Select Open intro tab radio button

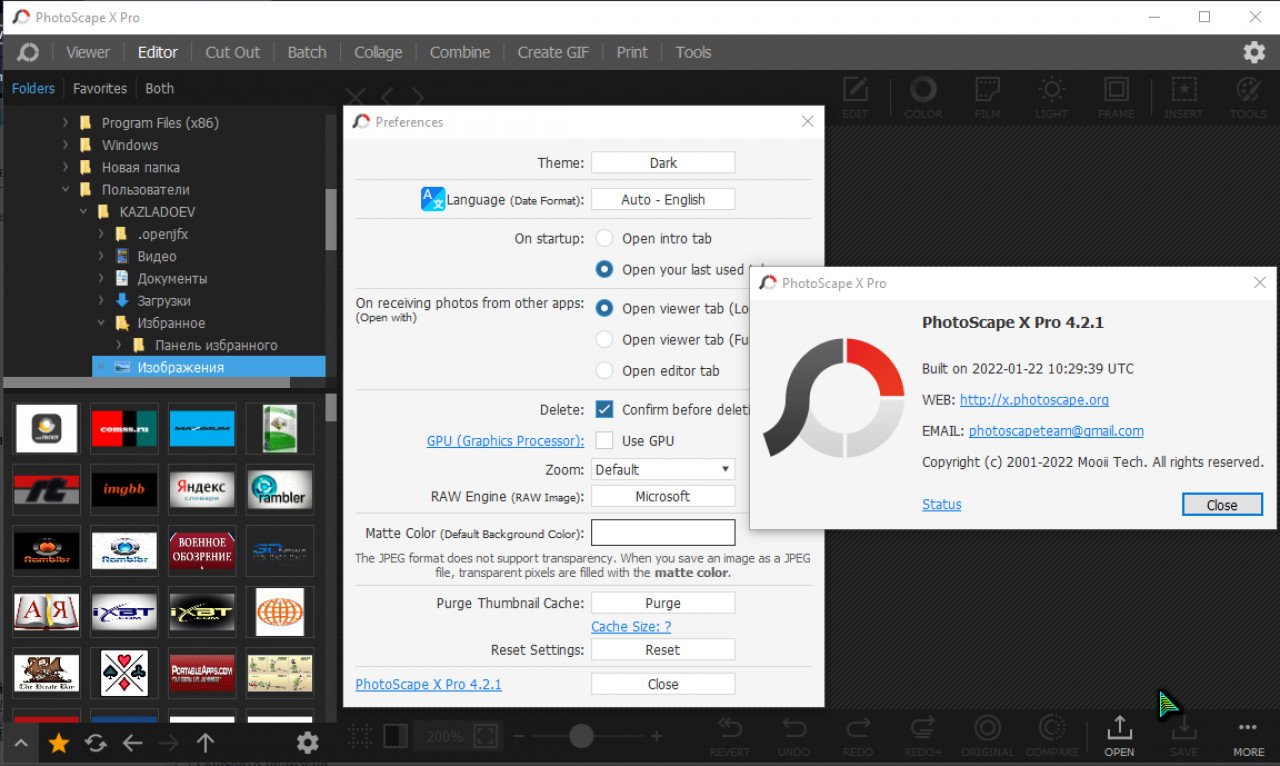click(x=604, y=238)
